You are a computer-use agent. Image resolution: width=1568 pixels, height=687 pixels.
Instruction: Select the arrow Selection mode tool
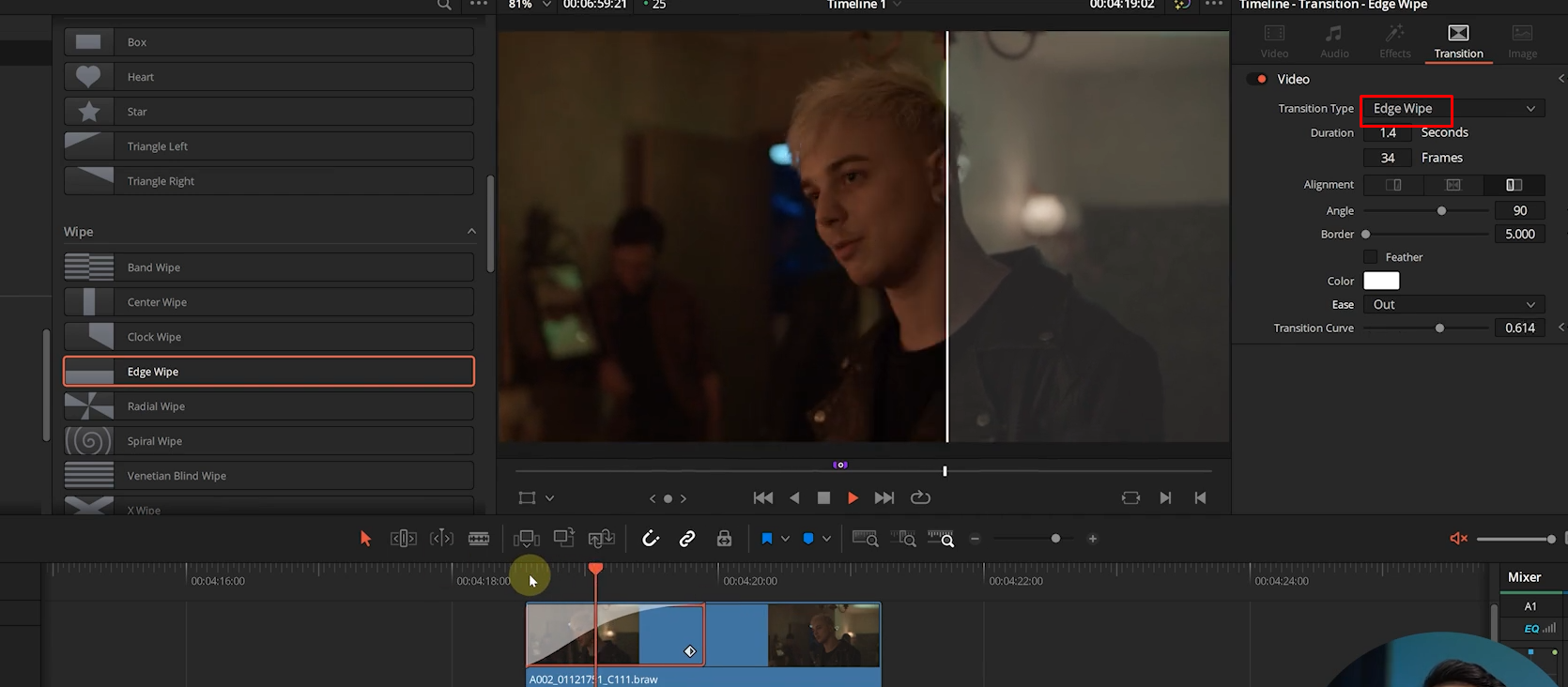[x=365, y=539]
